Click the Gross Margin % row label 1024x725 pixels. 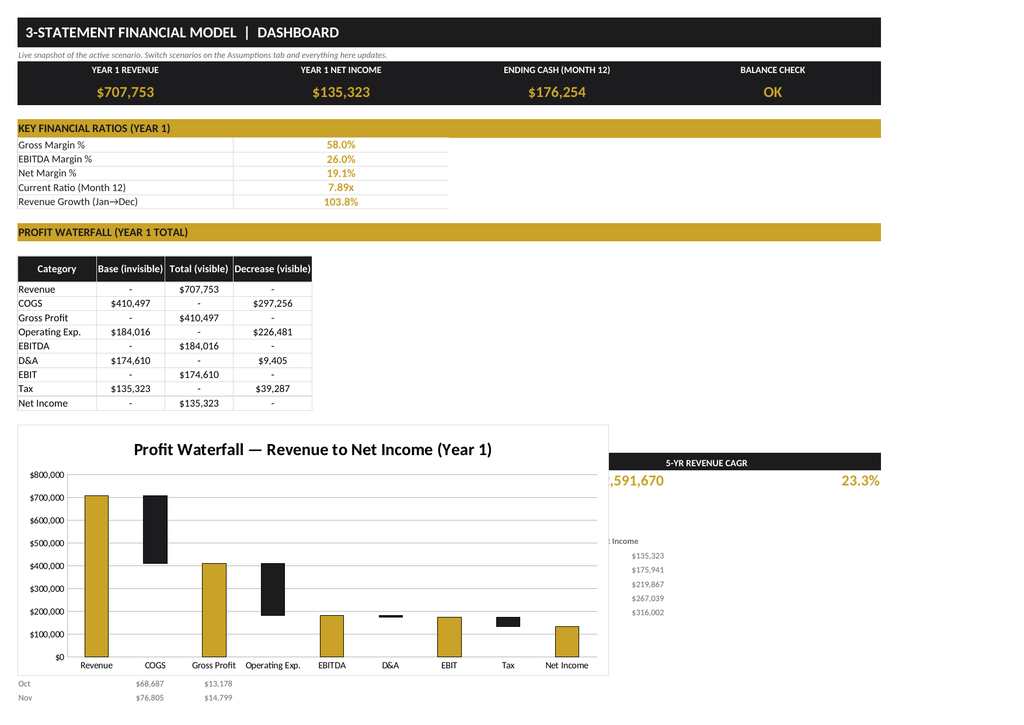coord(52,145)
